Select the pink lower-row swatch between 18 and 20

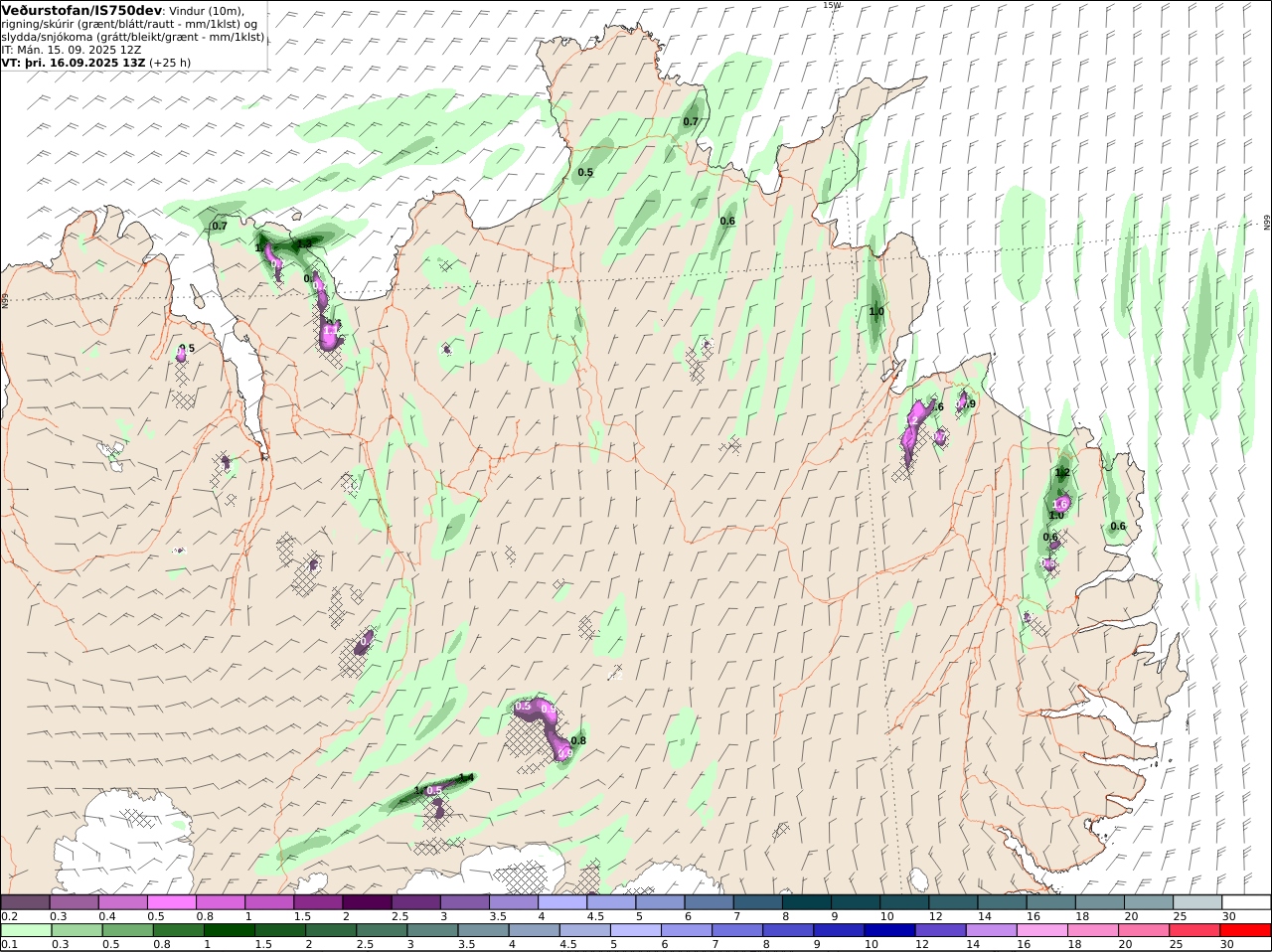(1093, 930)
